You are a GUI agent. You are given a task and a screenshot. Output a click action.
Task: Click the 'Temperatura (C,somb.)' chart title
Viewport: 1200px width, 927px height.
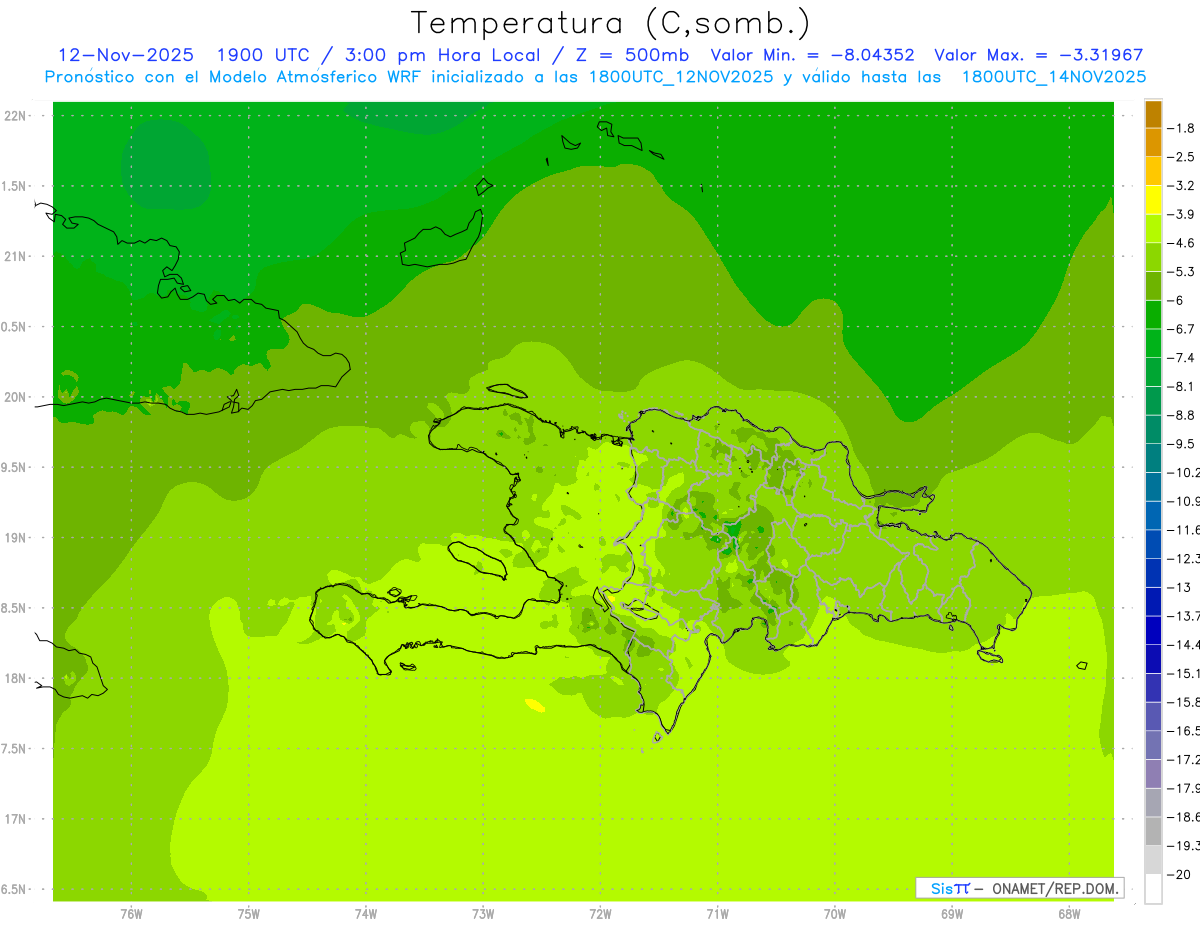[611, 23]
